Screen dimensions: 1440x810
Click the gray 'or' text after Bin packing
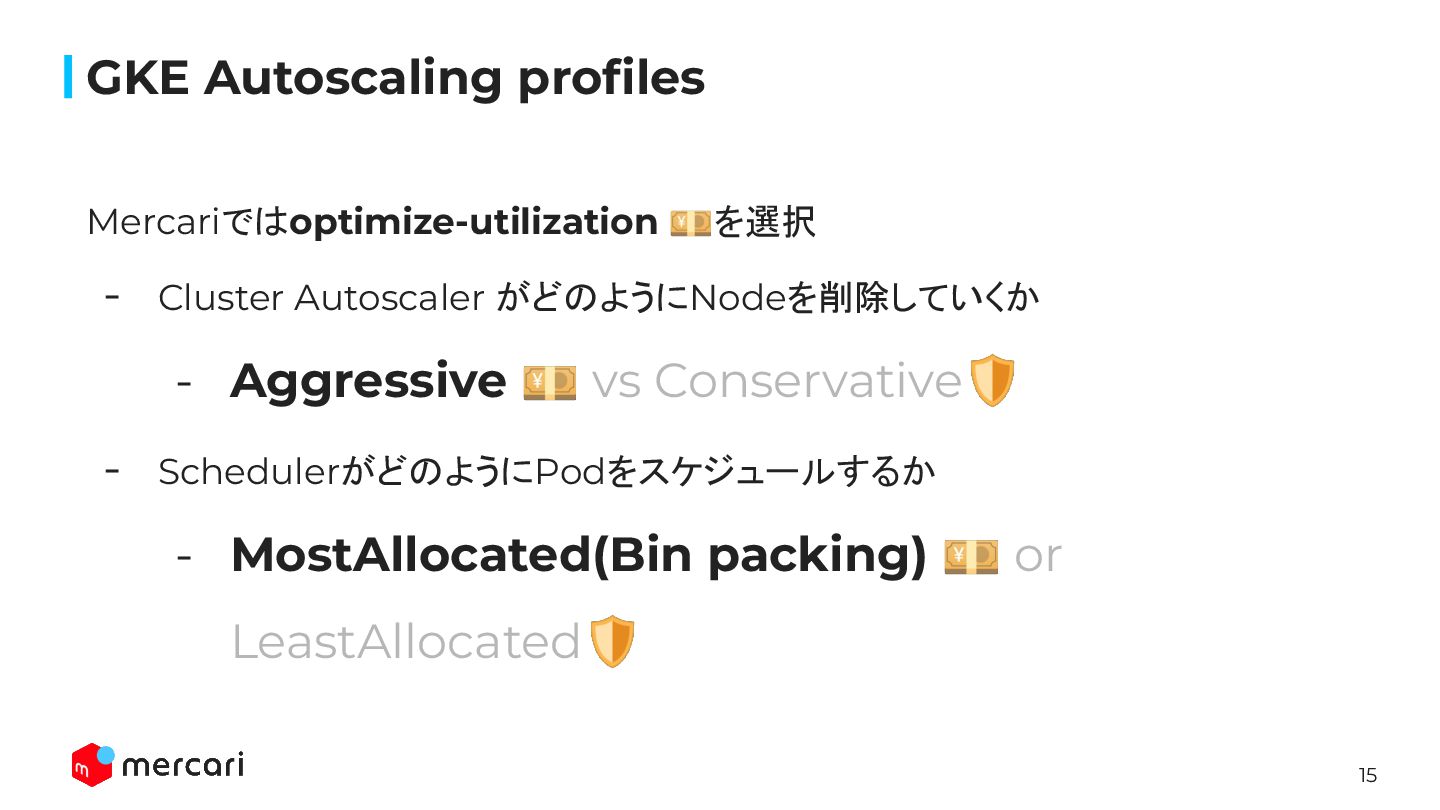pos(1037,557)
